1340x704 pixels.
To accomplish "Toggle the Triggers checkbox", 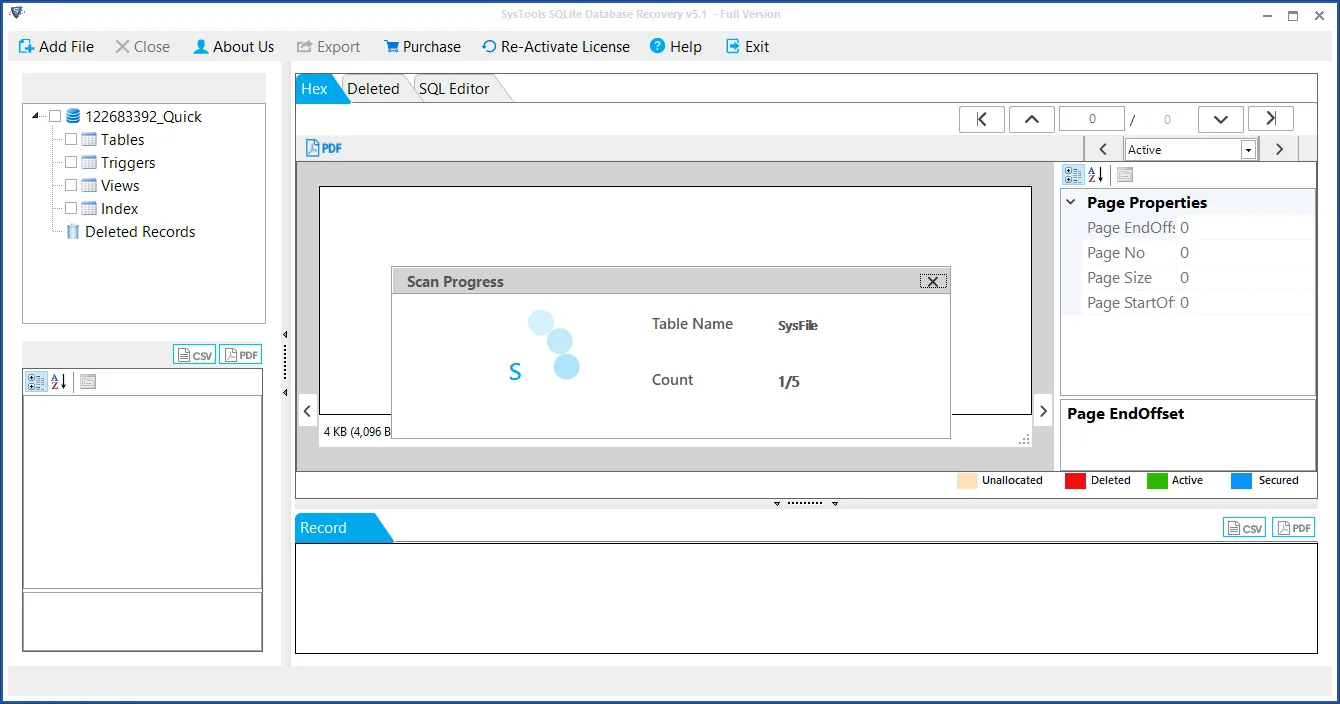I will pyautogui.click(x=71, y=163).
